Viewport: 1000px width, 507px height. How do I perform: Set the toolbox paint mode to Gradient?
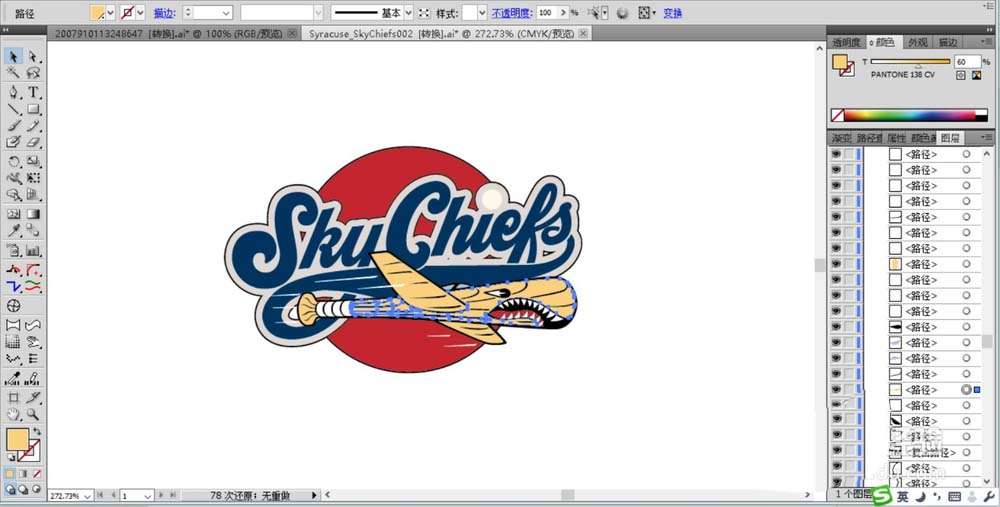click(x=23, y=474)
